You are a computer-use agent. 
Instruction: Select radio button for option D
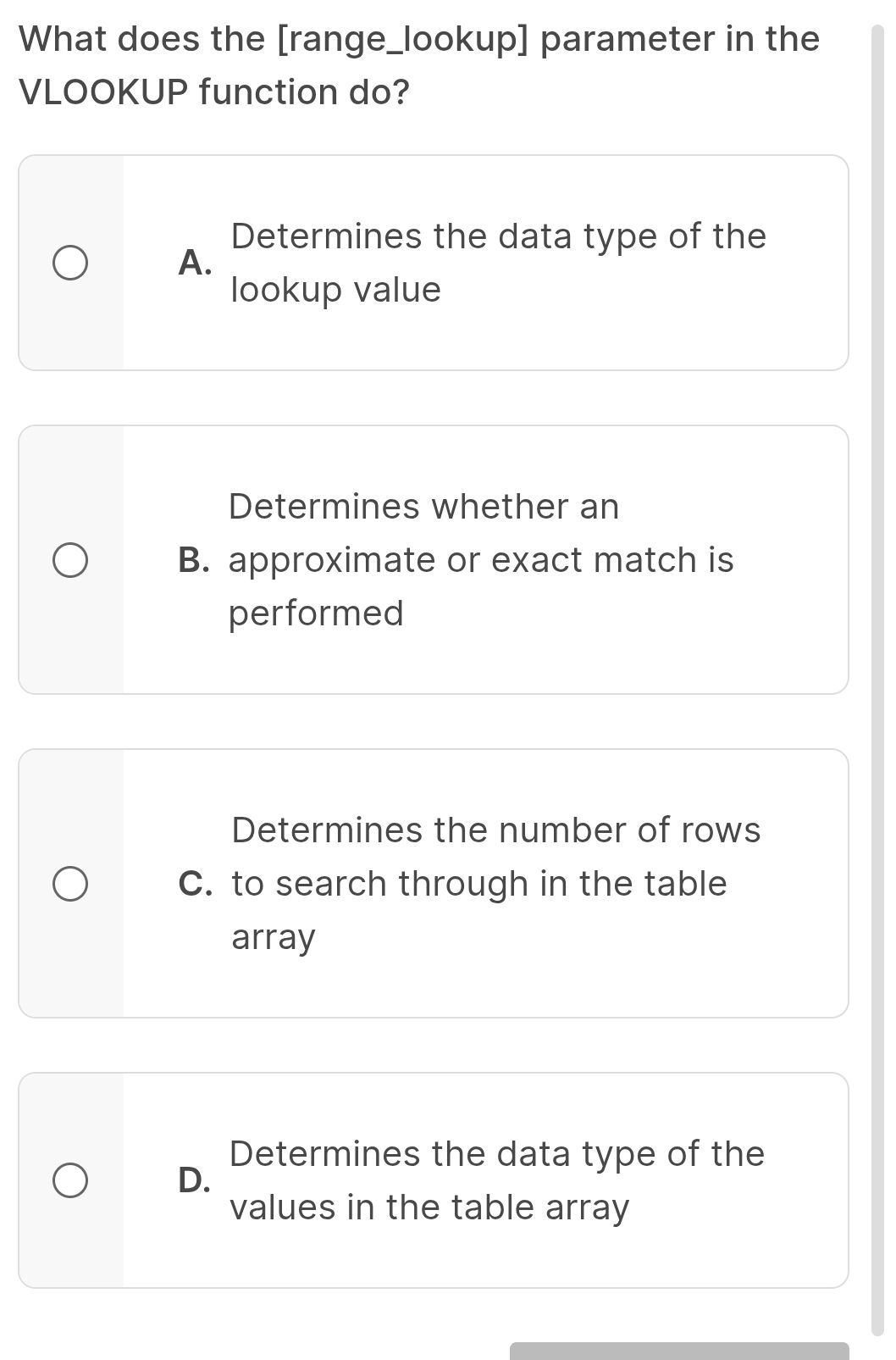69,1179
